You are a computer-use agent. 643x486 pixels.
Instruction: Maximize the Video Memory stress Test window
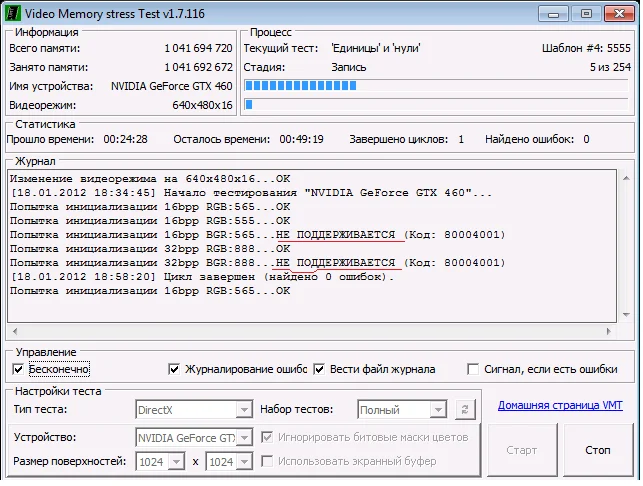pyautogui.click(x=586, y=14)
